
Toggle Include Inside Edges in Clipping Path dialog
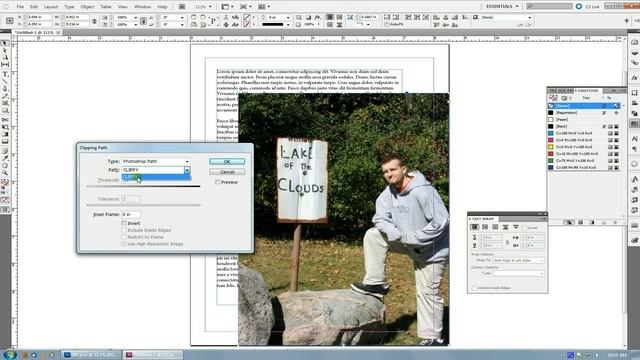point(124,230)
